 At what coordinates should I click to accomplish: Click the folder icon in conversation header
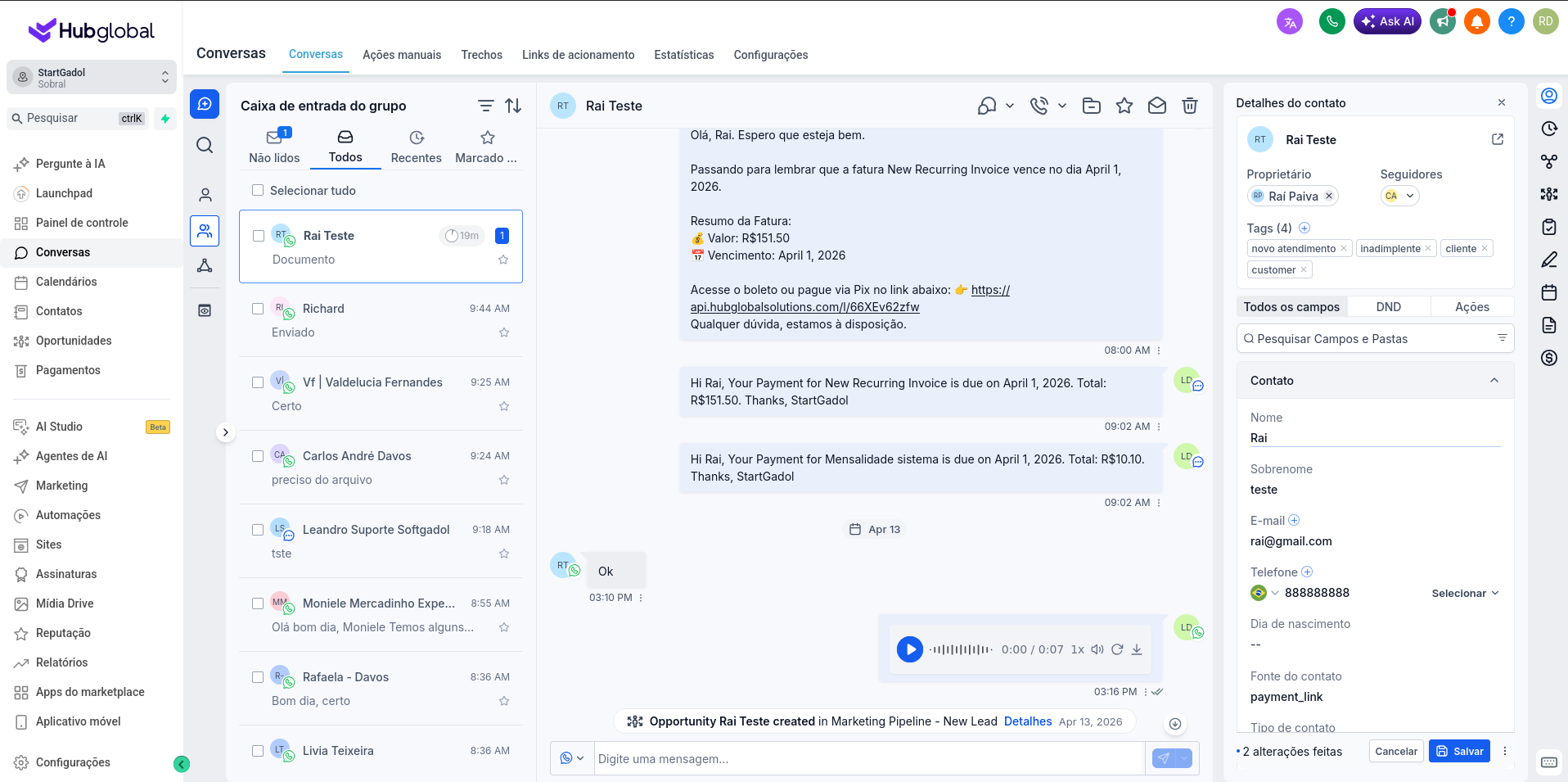[1092, 106]
